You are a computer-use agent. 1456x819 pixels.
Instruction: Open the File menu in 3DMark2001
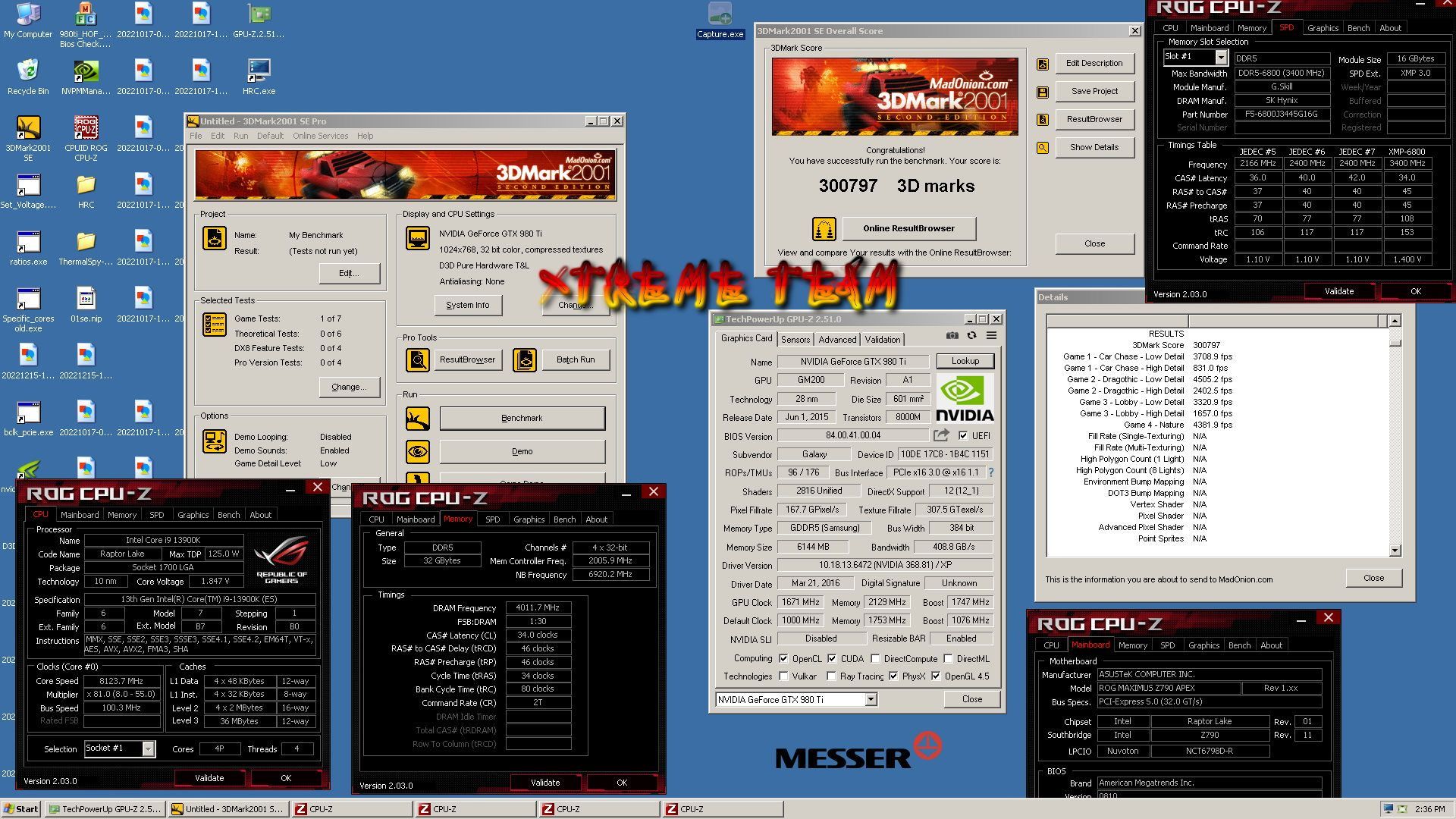(196, 136)
